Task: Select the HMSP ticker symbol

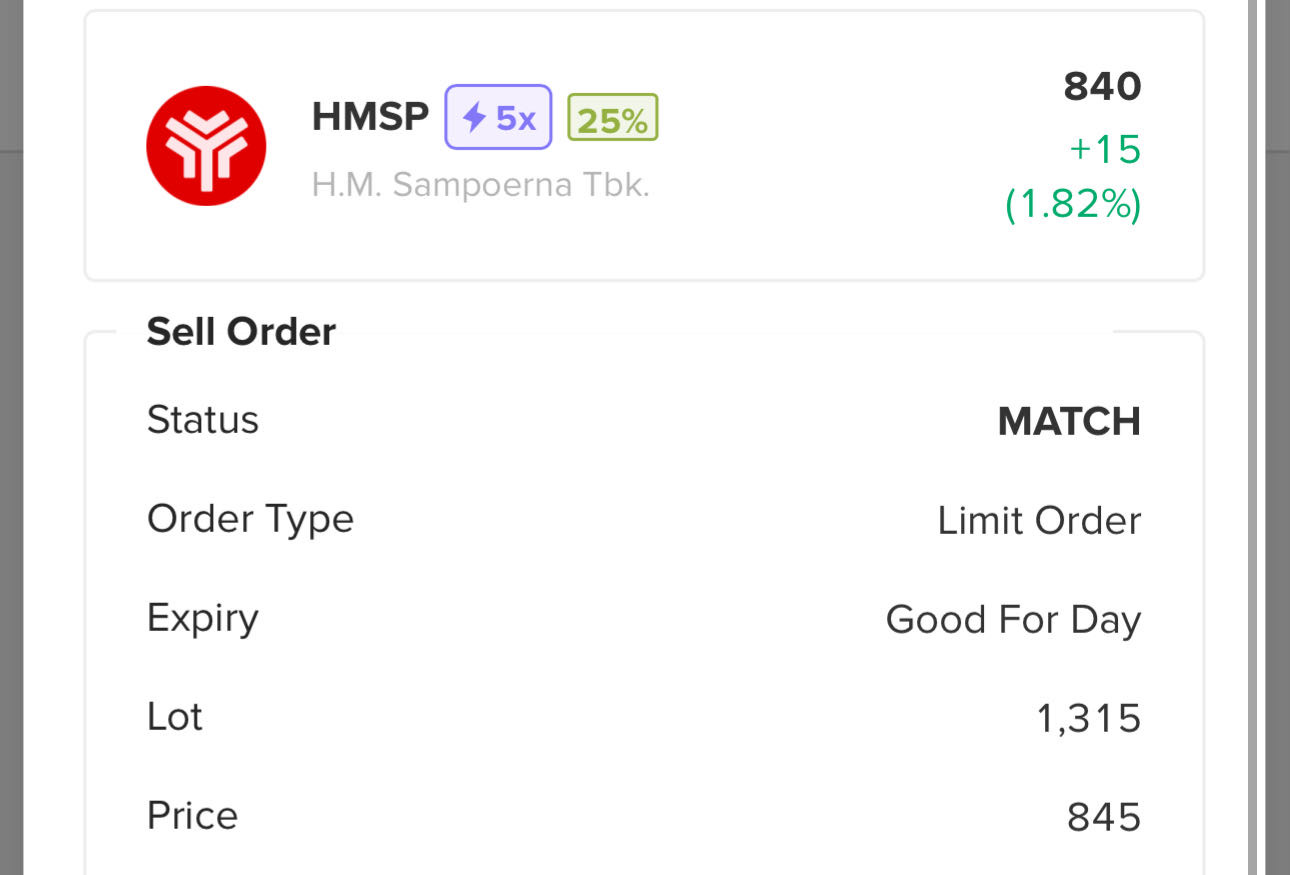Action: (370, 118)
